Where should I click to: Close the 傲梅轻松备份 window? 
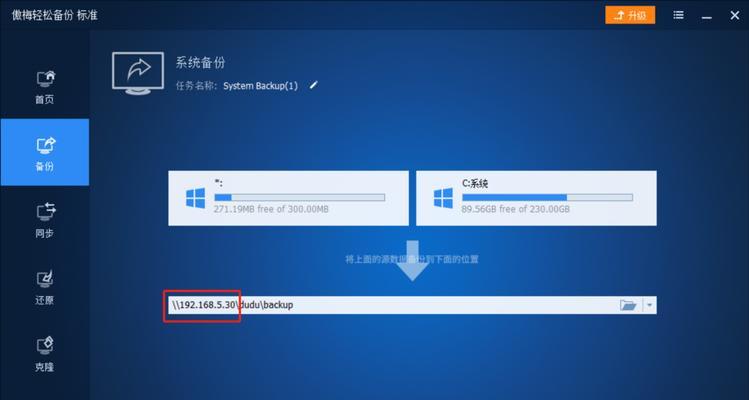pyautogui.click(x=735, y=15)
